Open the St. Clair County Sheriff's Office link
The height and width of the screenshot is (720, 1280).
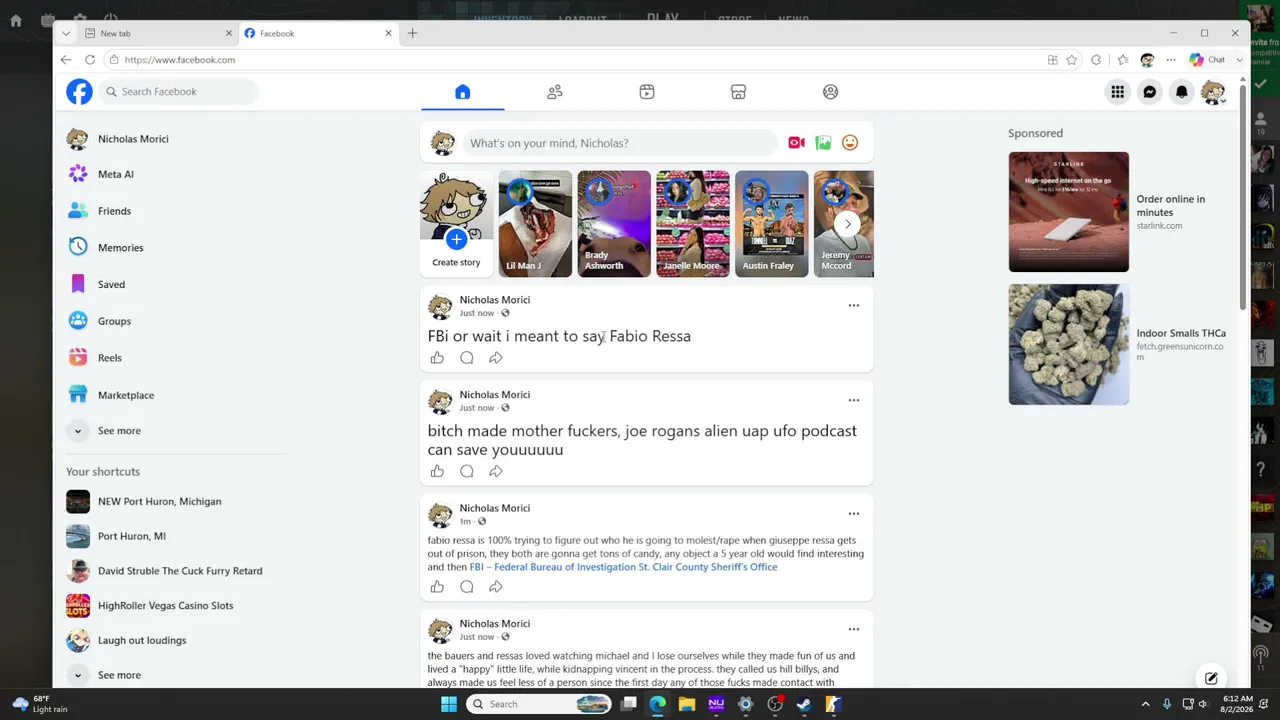click(x=708, y=567)
